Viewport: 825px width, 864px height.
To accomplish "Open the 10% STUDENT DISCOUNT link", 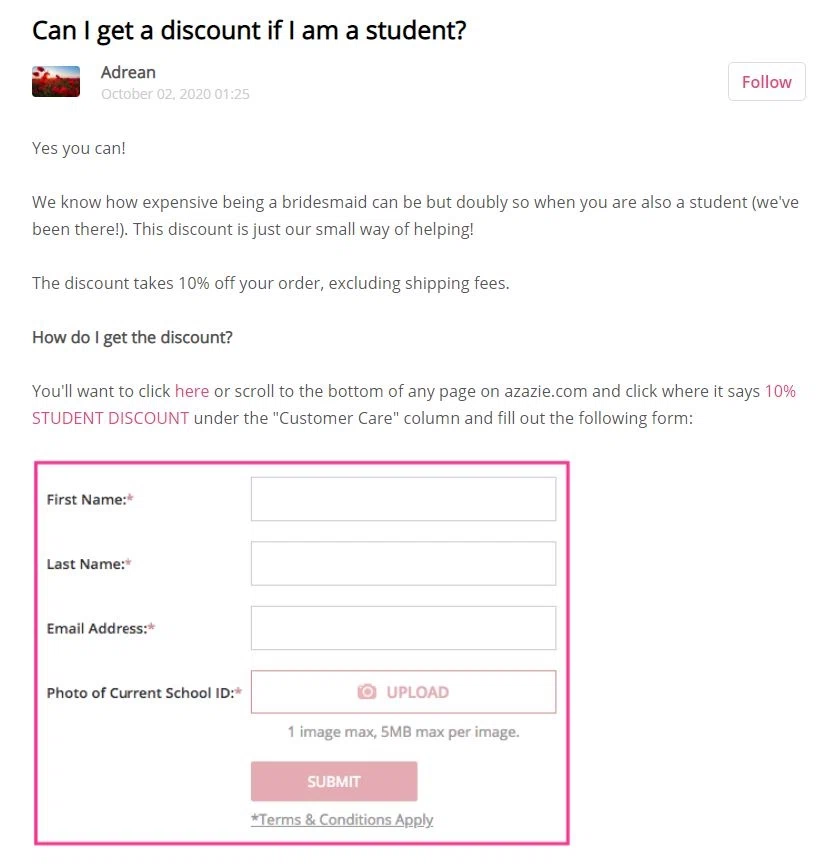I will click(110, 418).
